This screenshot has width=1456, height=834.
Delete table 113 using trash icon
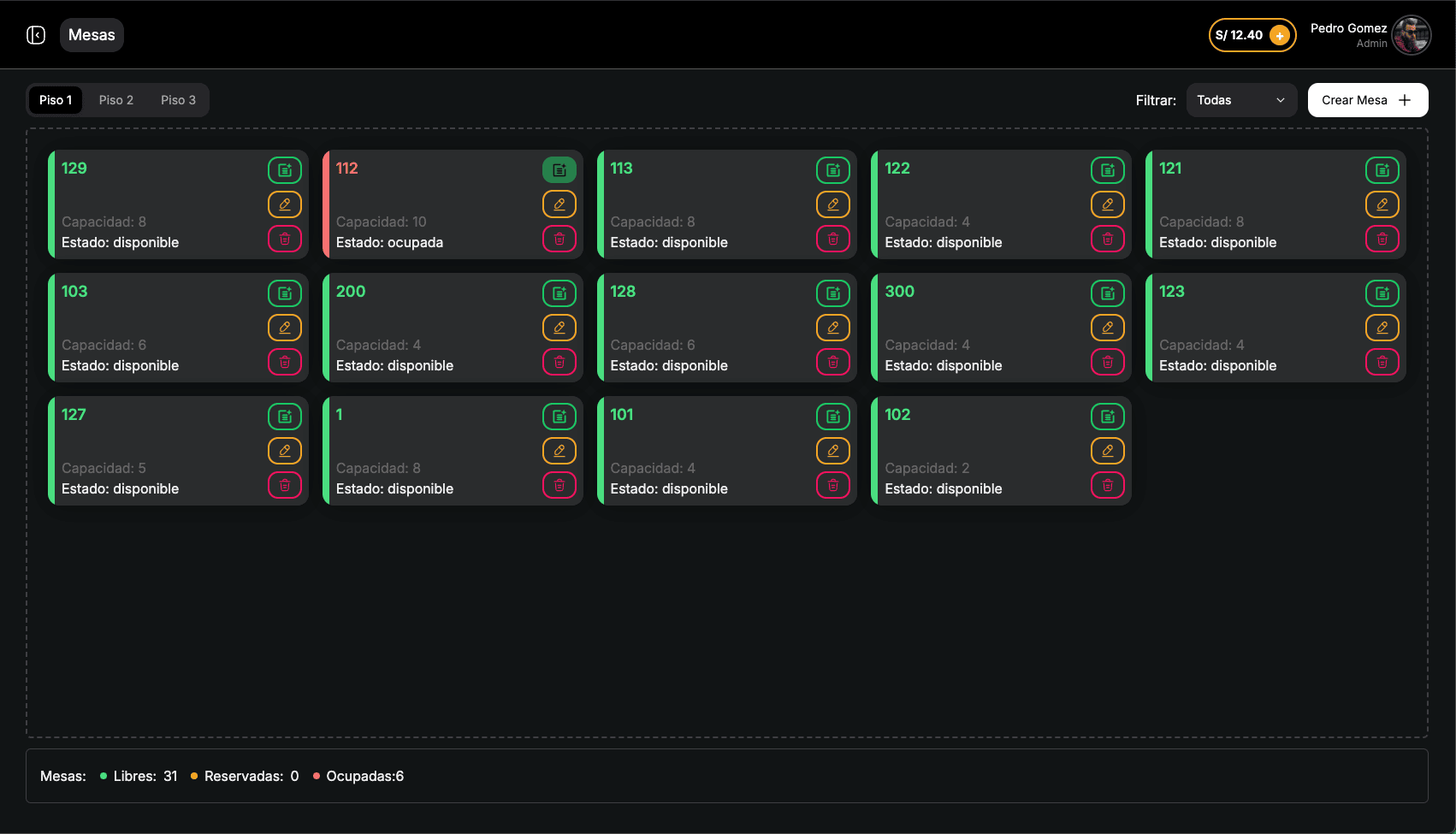832,239
